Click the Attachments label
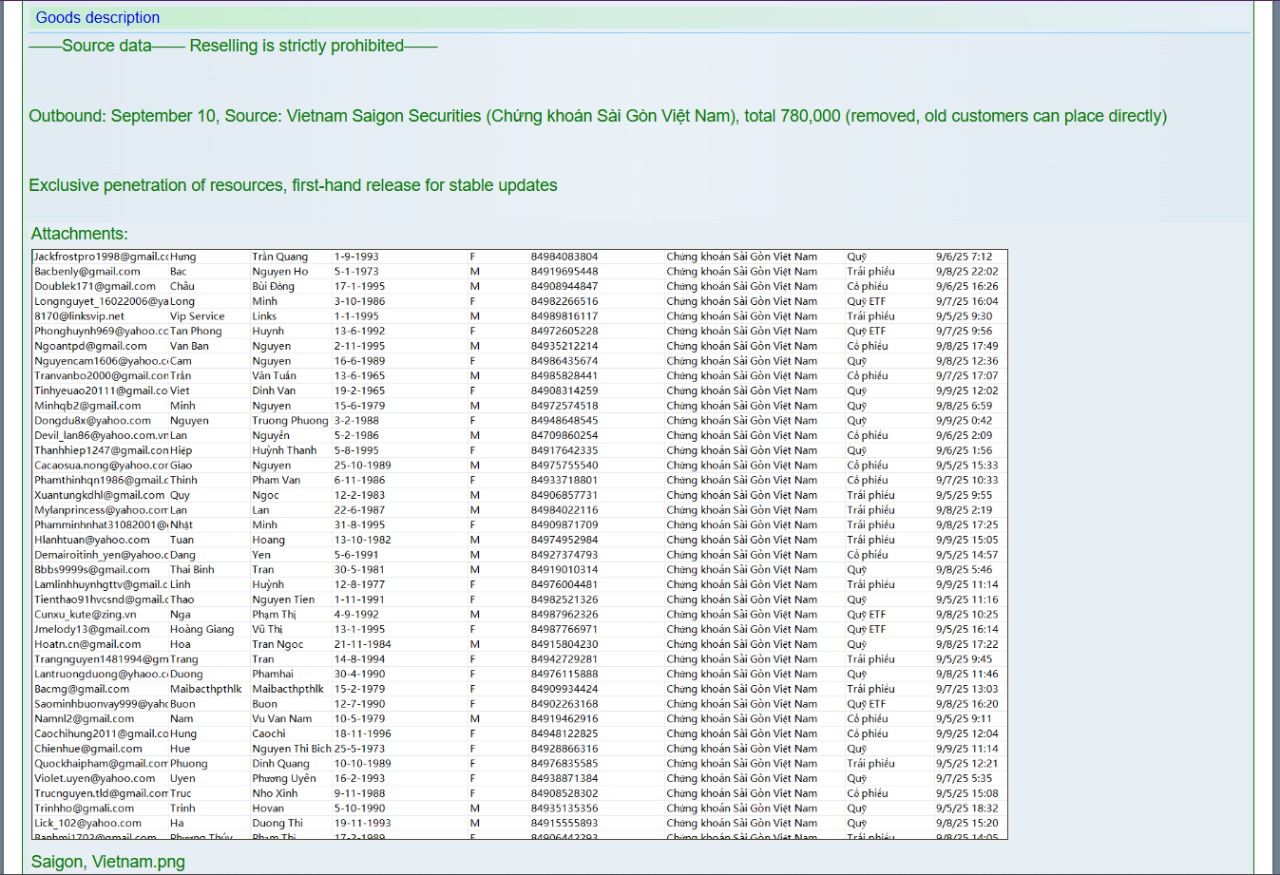Viewport: 1280px width, 875px height. click(x=79, y=233)
